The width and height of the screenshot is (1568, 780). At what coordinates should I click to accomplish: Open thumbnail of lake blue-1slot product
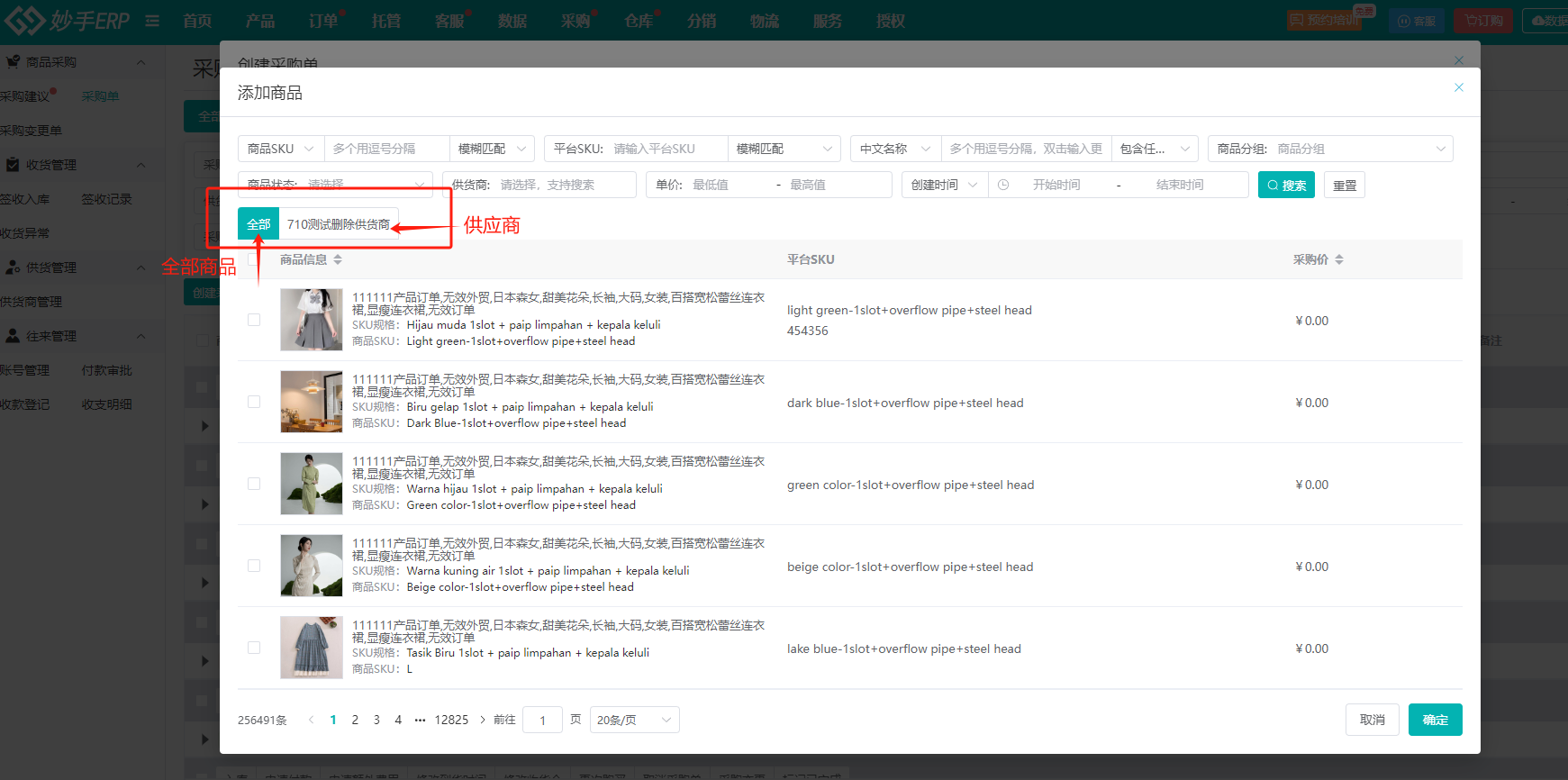(x=312, y=648)
